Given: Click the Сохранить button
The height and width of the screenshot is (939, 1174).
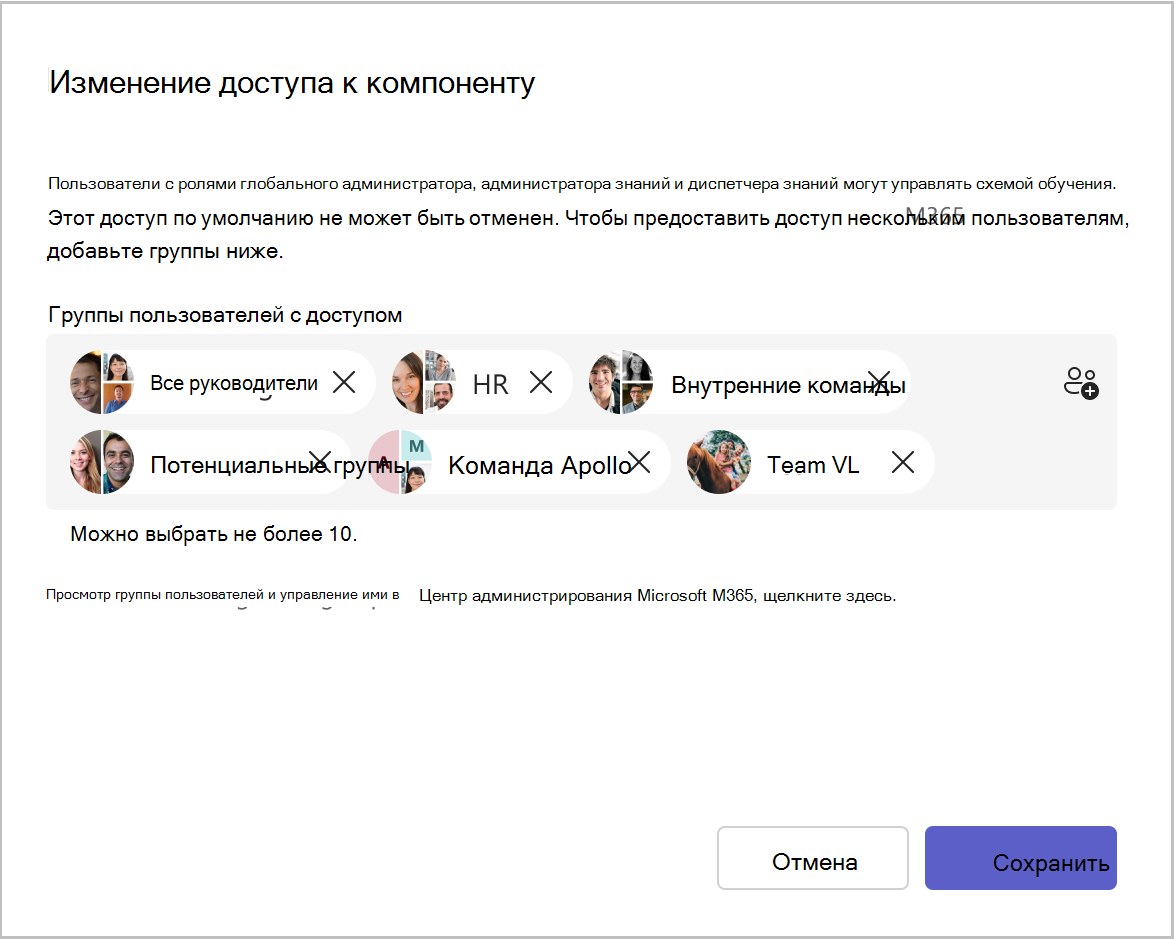Looking at the screenshot, I should (x=1021, y=858).
